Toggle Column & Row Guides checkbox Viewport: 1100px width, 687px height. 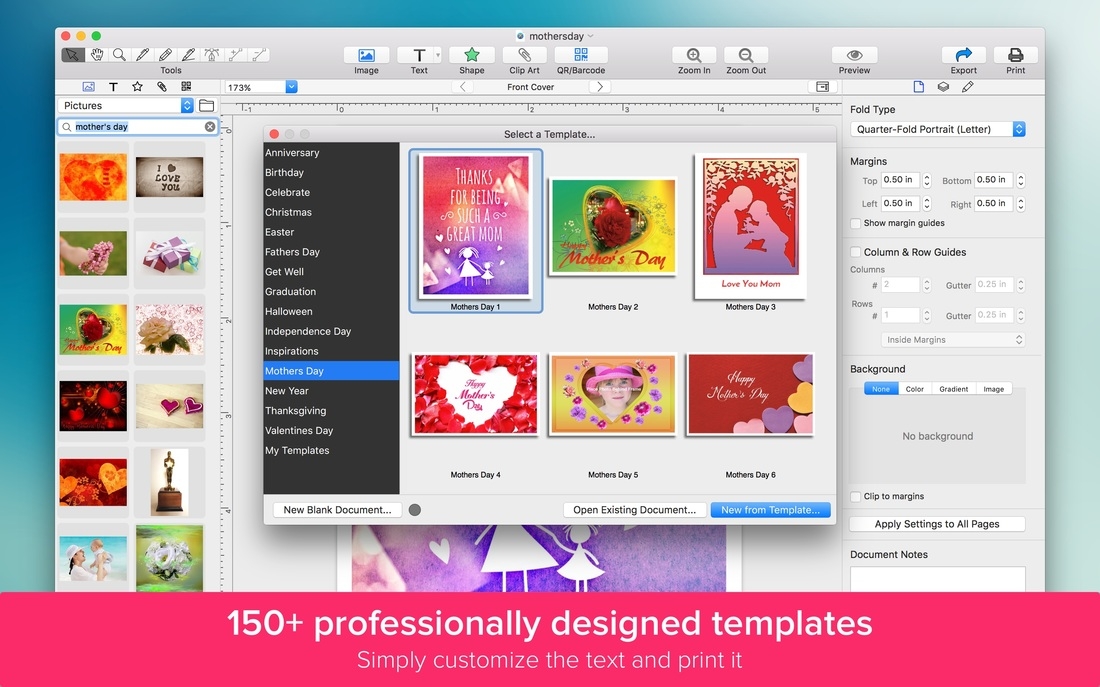coord(855,252)
